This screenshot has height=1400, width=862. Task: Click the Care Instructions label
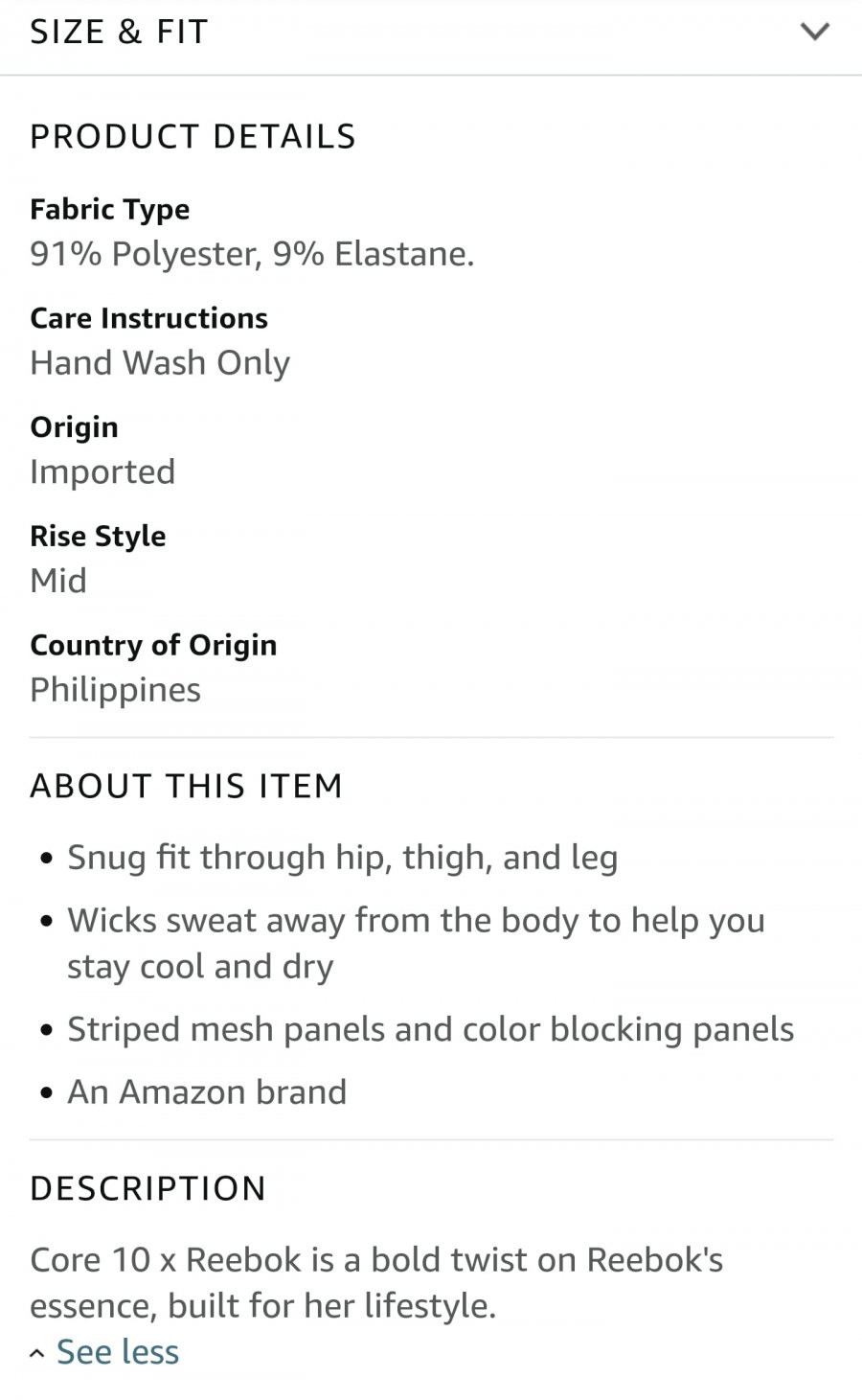[x=148, y=317]
